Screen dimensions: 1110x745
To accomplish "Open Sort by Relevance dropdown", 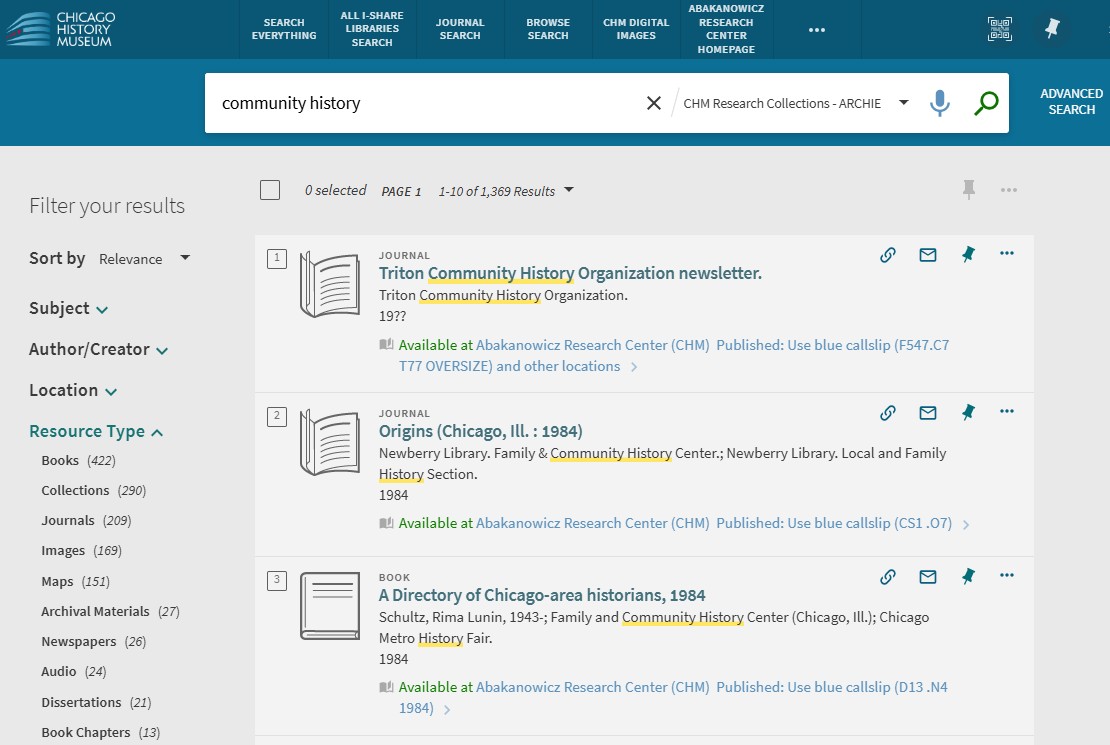I will pos(144,258).
